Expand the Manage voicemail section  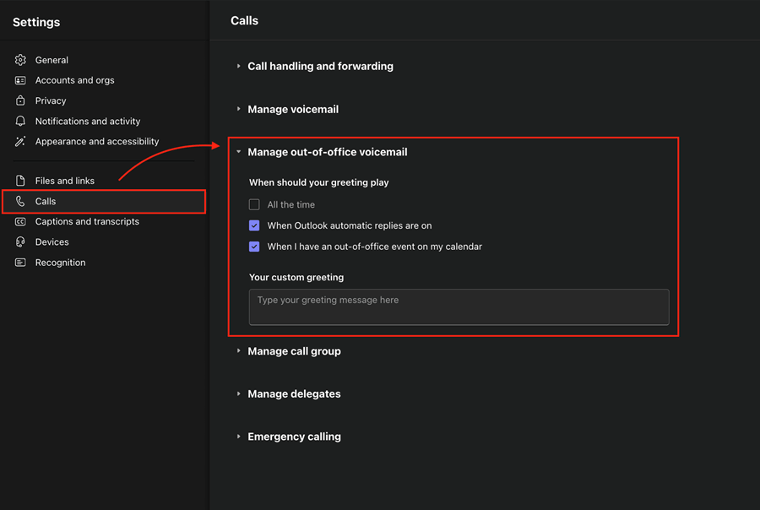(x=293, y=109)
